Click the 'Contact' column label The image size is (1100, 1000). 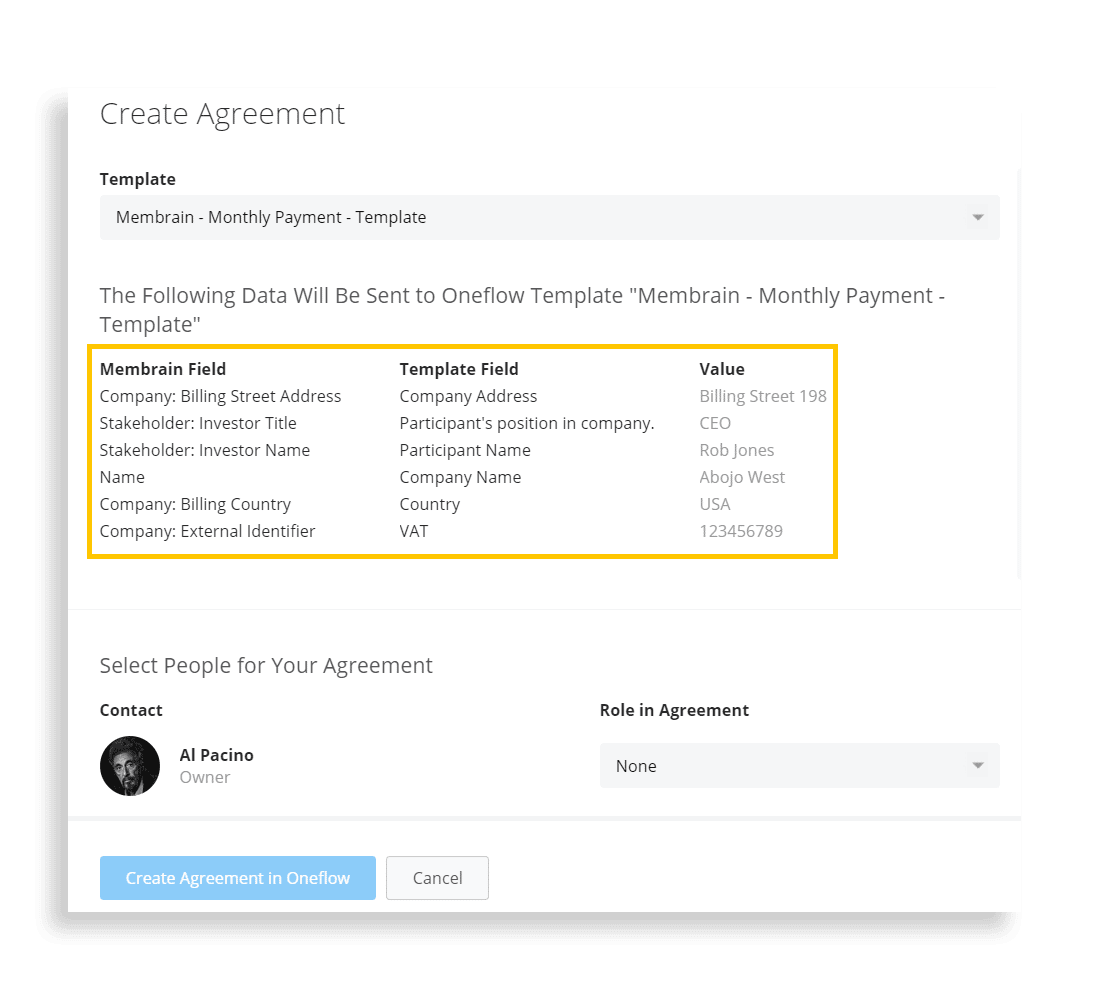[x=131, y=710]
